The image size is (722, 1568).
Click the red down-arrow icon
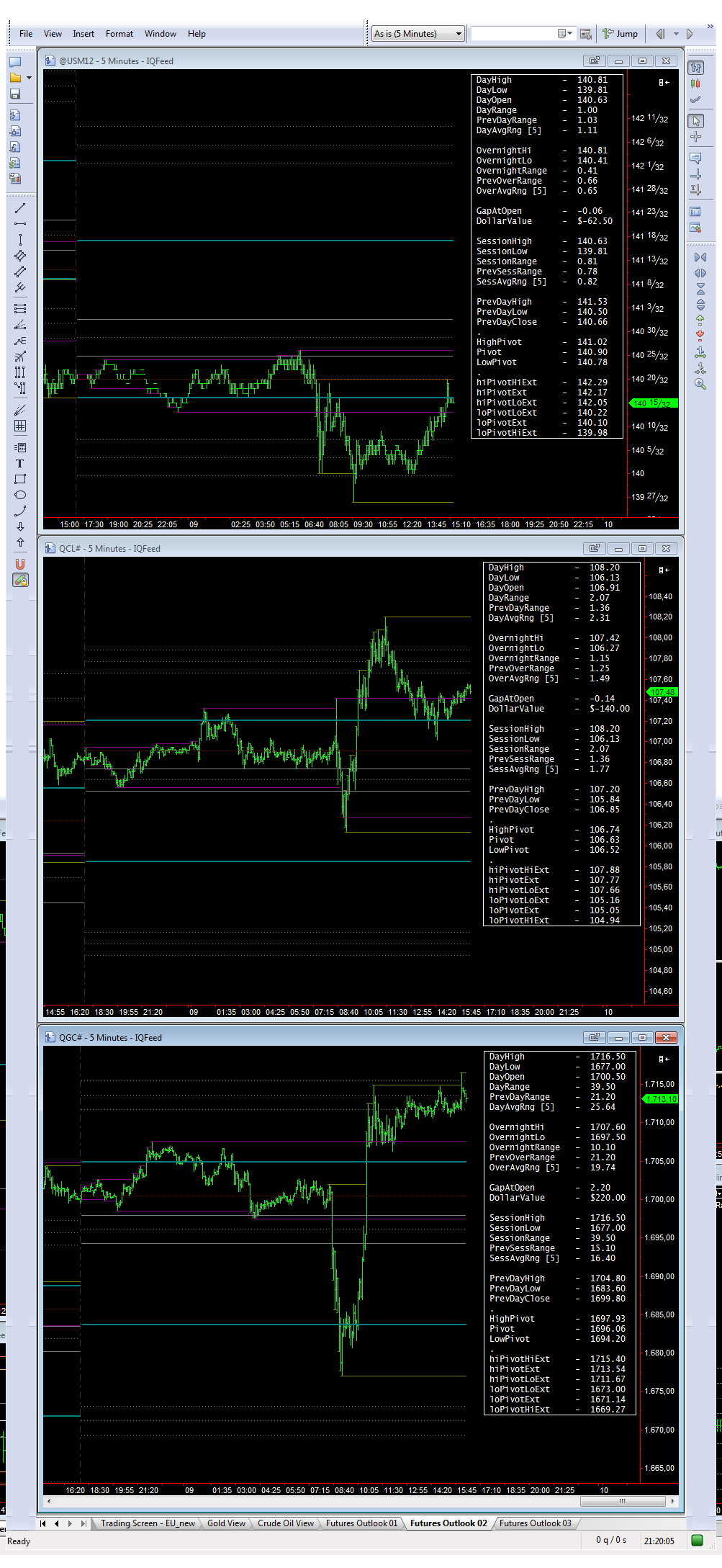click(x=700, y=336)
